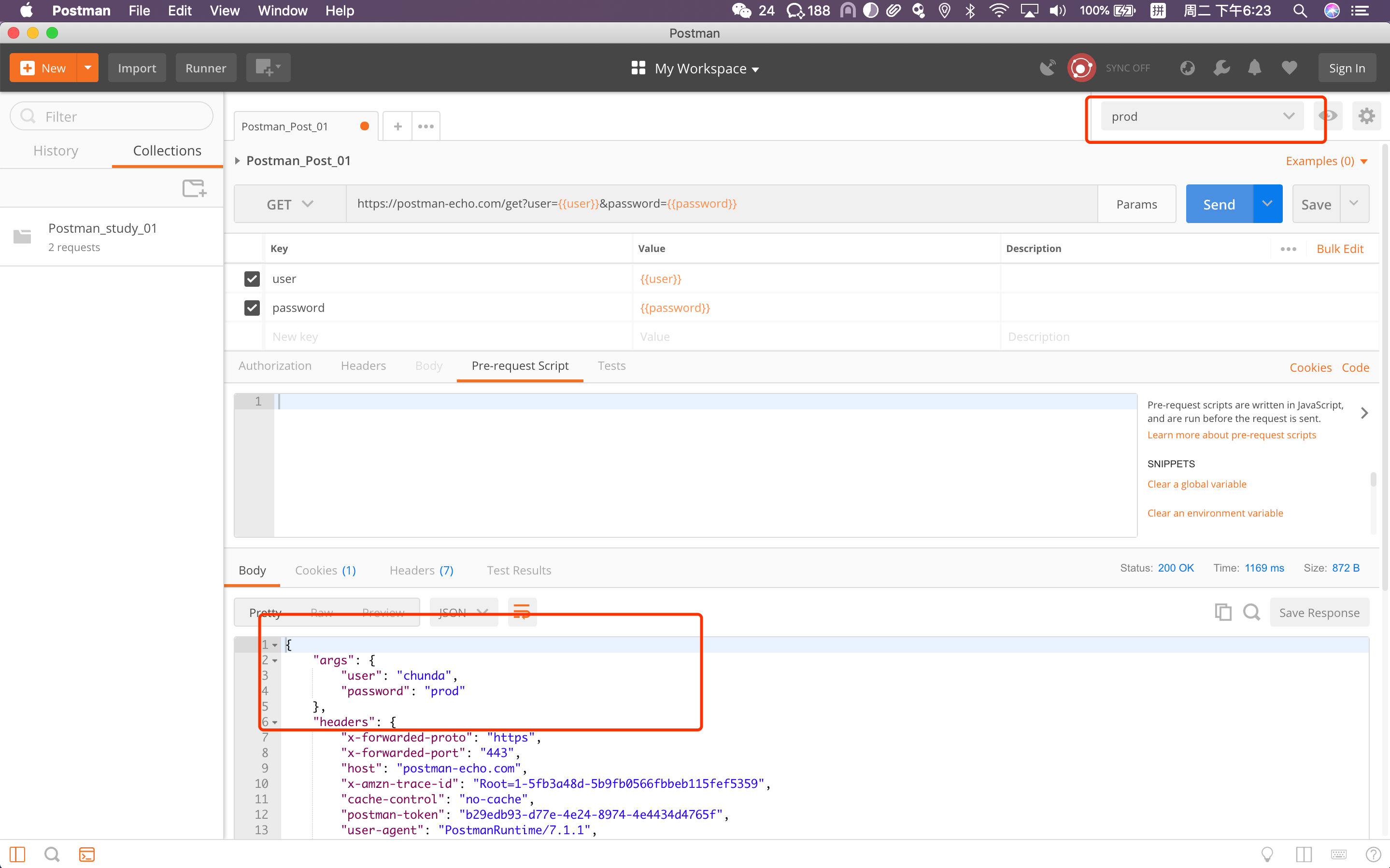Switch to two-pane layout icon
1390x868 pixels.
1303,854
